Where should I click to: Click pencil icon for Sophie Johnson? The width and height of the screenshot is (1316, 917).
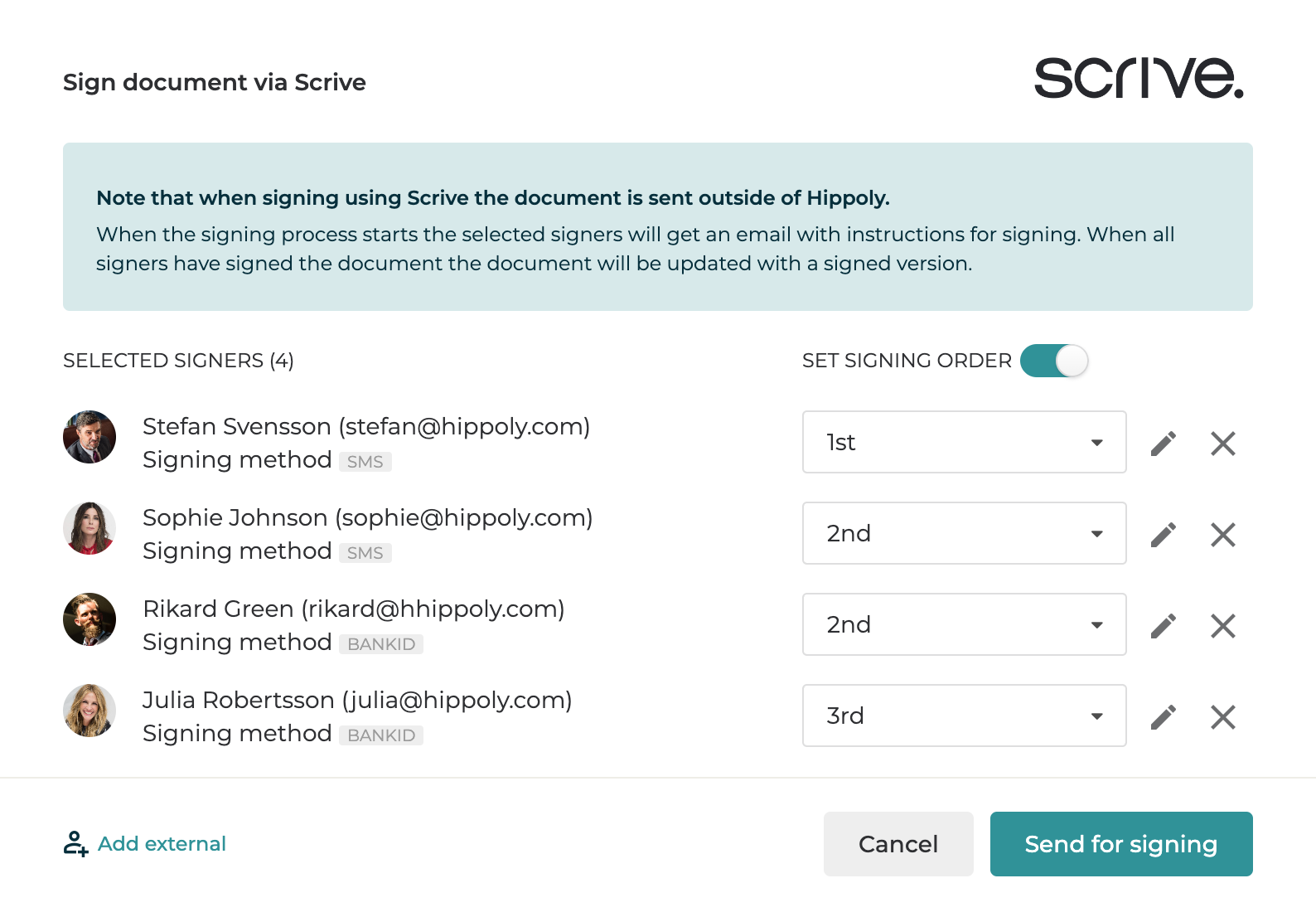pos(1164,535)
